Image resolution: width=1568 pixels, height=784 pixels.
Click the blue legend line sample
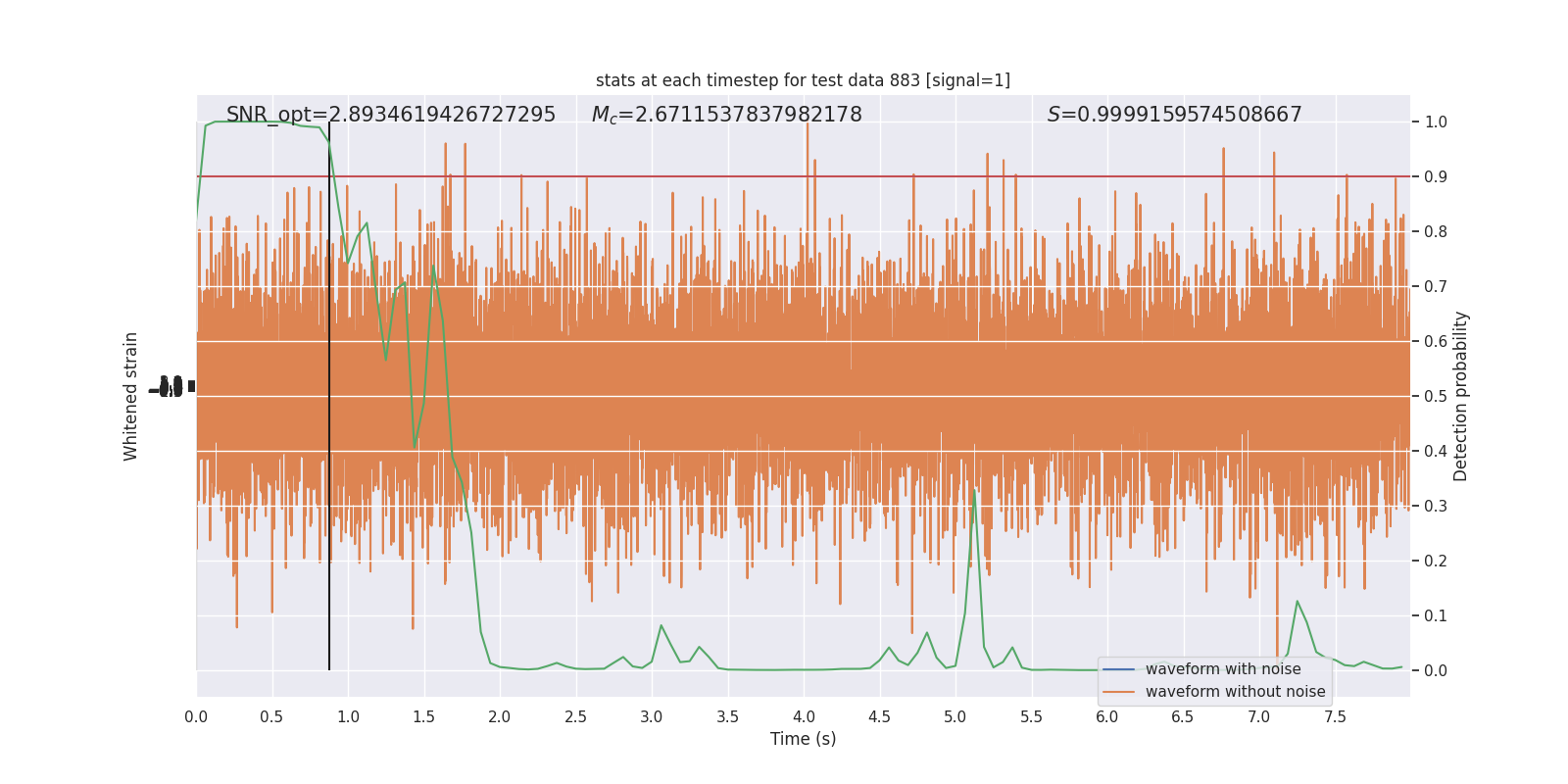1118,669
